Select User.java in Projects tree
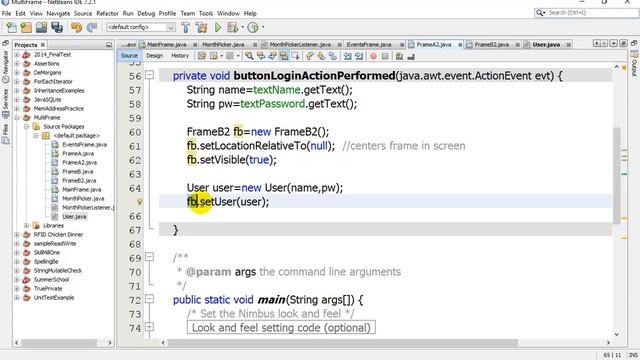The image size is (640, 360). pos(74,216)
